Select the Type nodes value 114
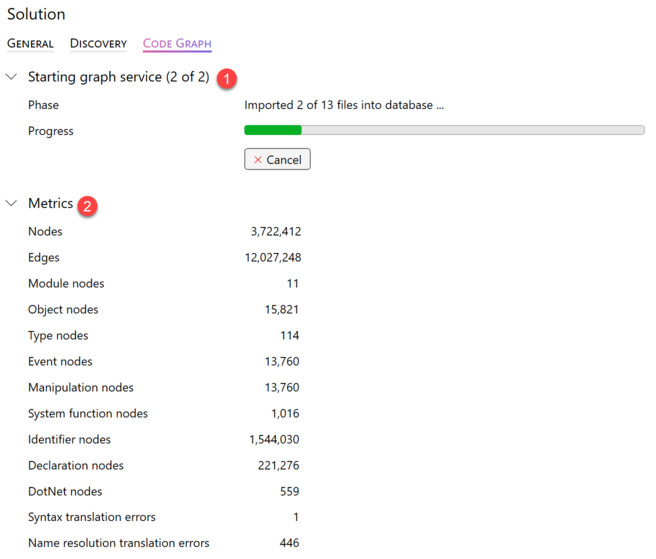The height and width of the screenshot is (559, 656). (x=290, y=336)
